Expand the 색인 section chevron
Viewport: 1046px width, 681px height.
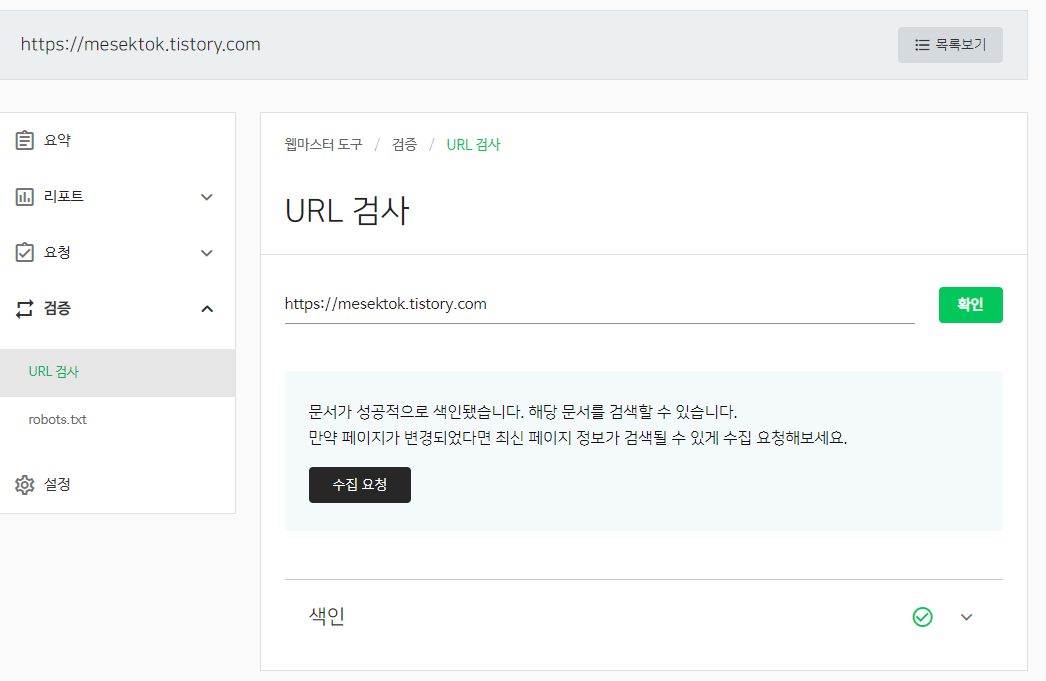coord(967,617)
